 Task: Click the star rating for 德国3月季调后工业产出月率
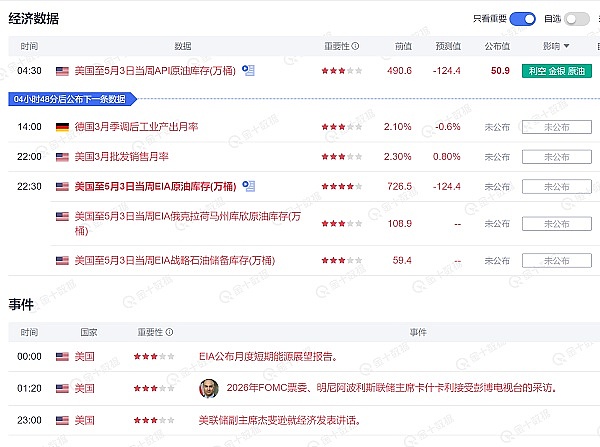tap(334, 128)
